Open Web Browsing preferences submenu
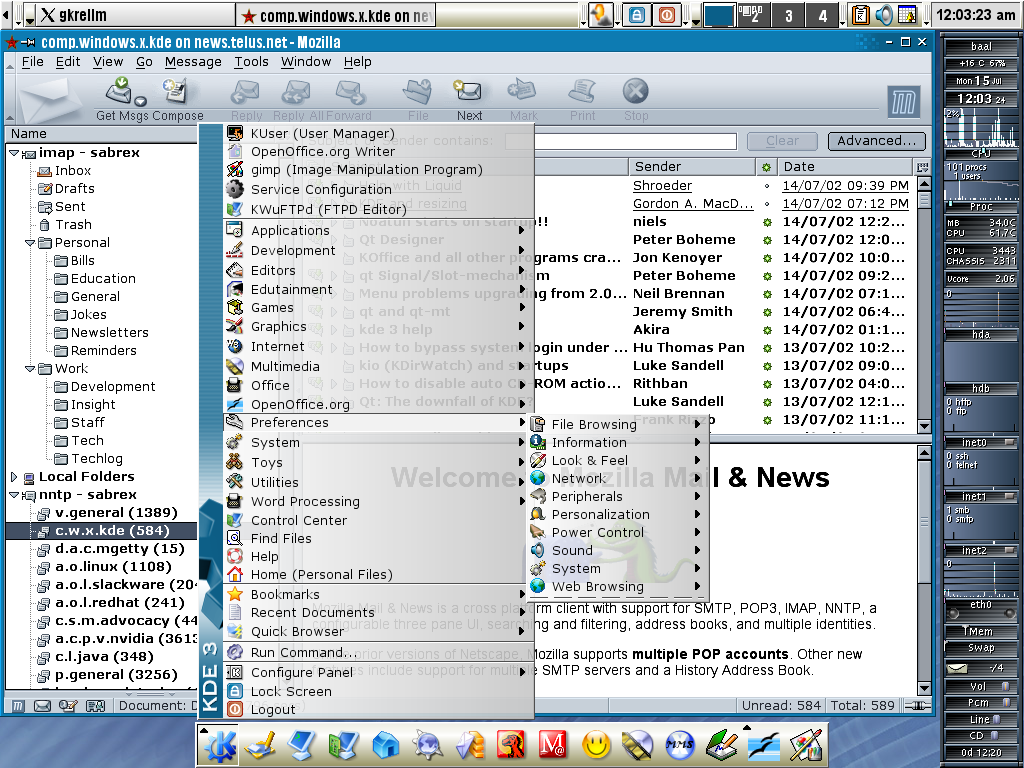 pos(616,586)
